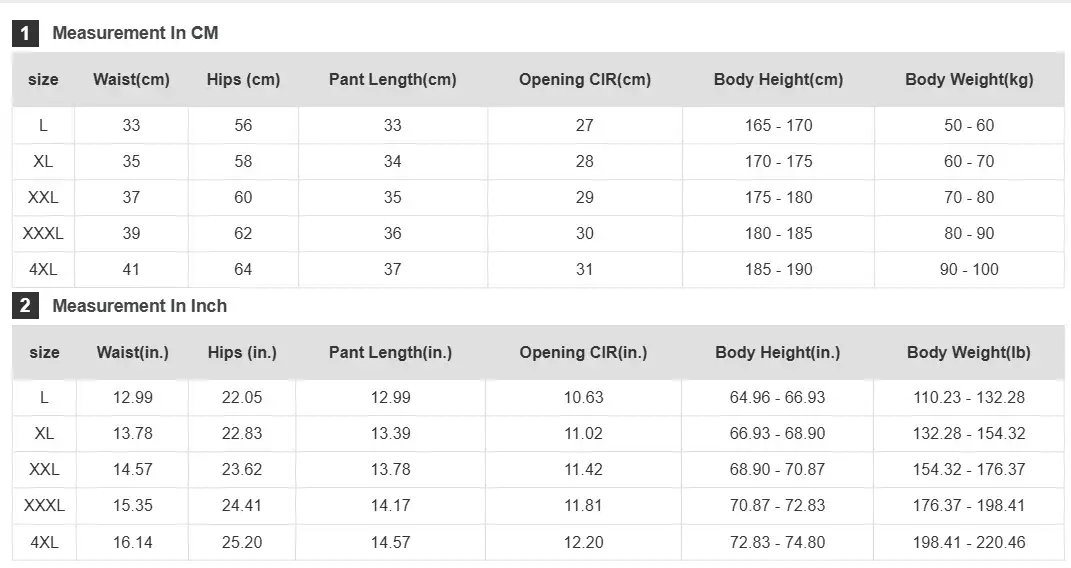Image resolution: width=1071 pixels, height=568 pixels.
Task: Click the Body Weight(lb) column header
Action: tap(969, 352)
